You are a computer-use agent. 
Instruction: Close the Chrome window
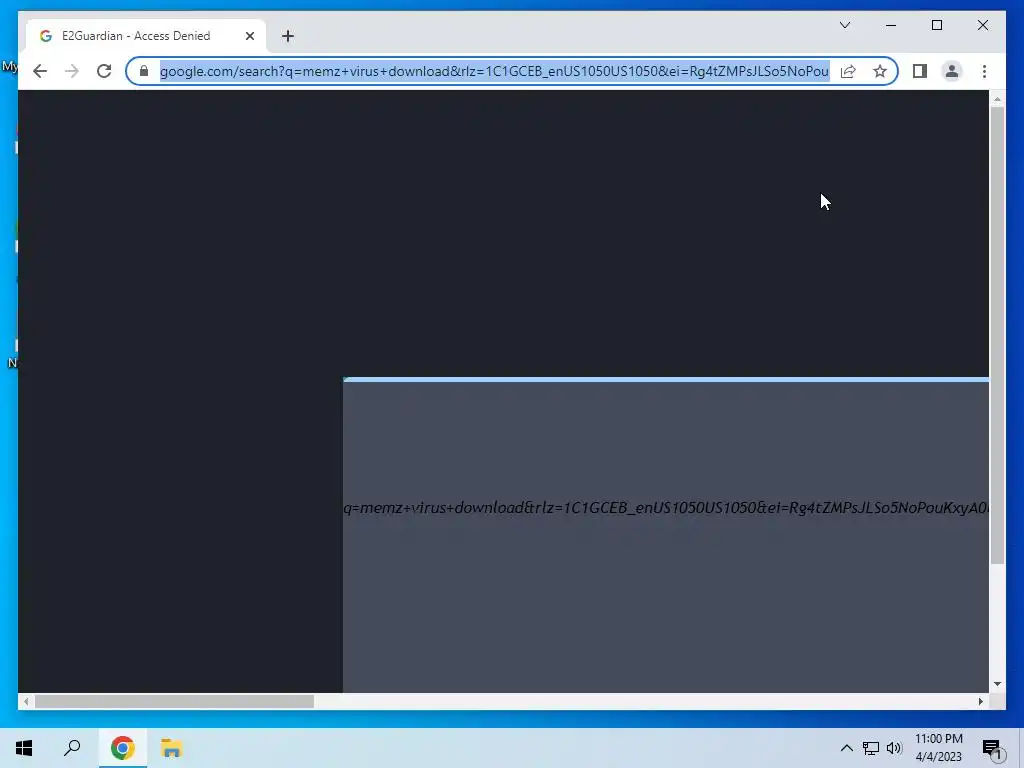click(x=982, y=25)
